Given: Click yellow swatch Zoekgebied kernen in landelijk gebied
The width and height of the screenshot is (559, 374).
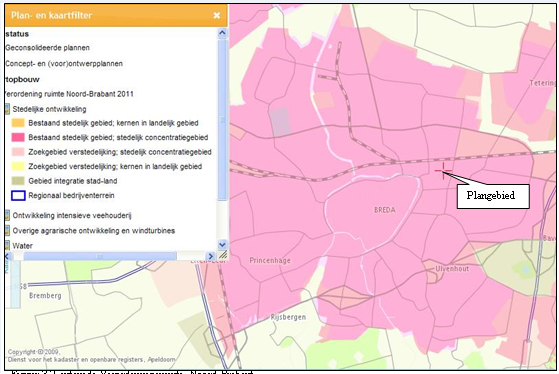Looking at the screenshot, I should (18, 166).
